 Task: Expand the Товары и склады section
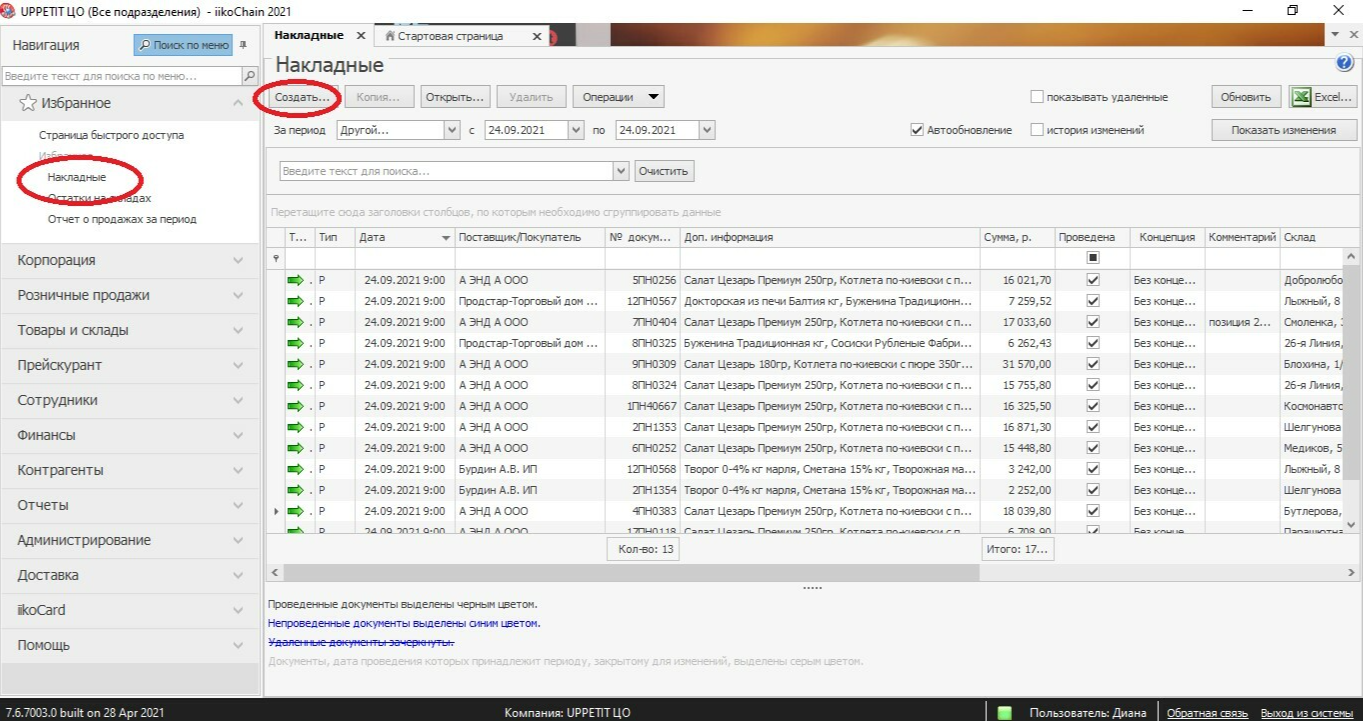click(x=131, y=330)
